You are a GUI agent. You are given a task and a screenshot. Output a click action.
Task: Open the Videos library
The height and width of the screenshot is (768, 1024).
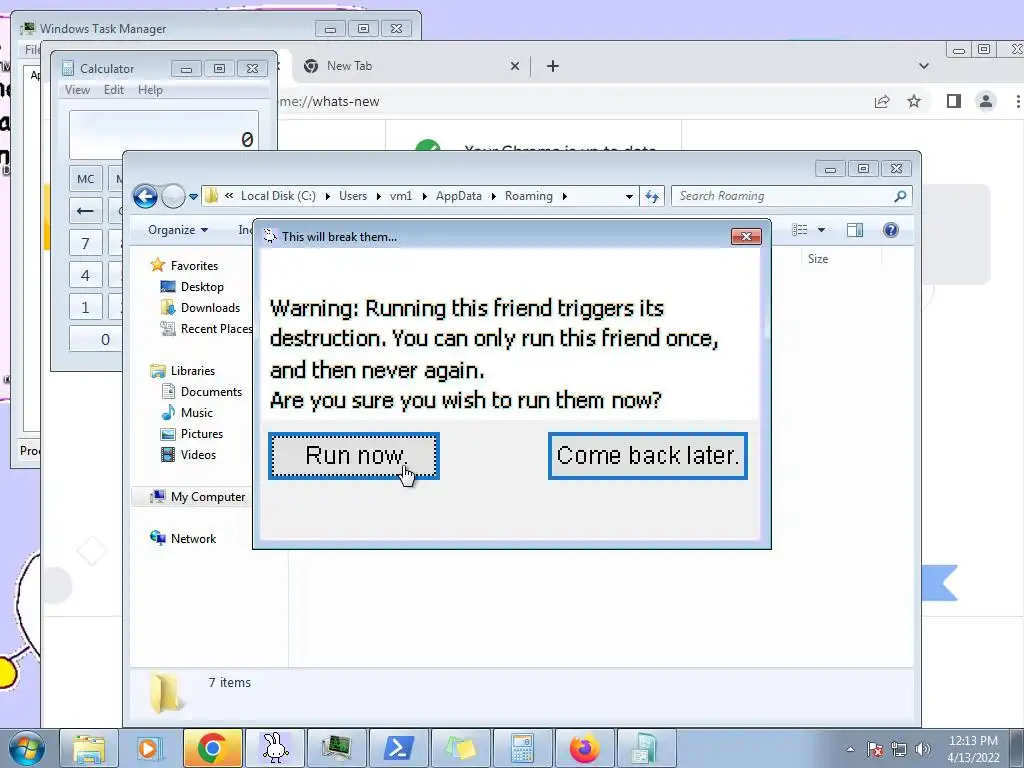(x=198, y=455)
